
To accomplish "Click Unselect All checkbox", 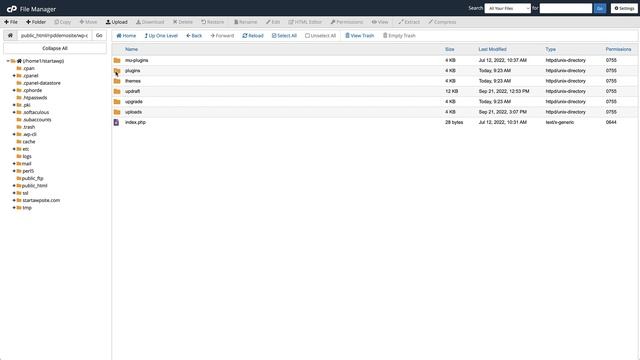I will (x=320, y=36).
